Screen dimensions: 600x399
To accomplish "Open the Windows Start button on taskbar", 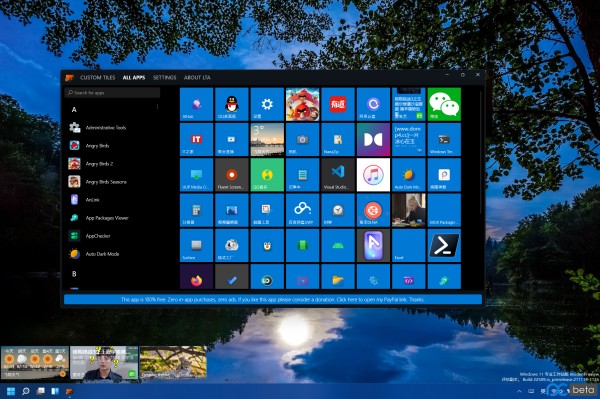I will [x=11, y=391].
